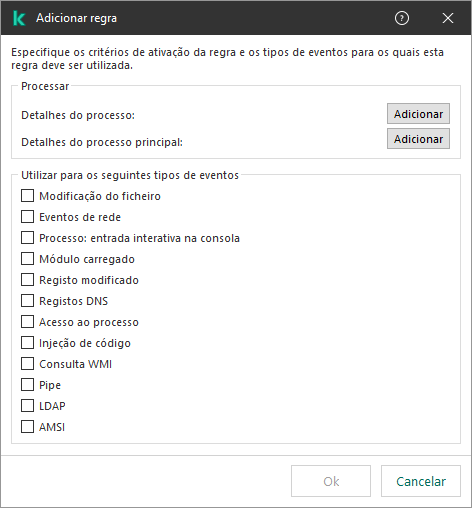472x508 pixels.
Task: Click the Kaspersky logo in title bar
Action: [19, 18]
